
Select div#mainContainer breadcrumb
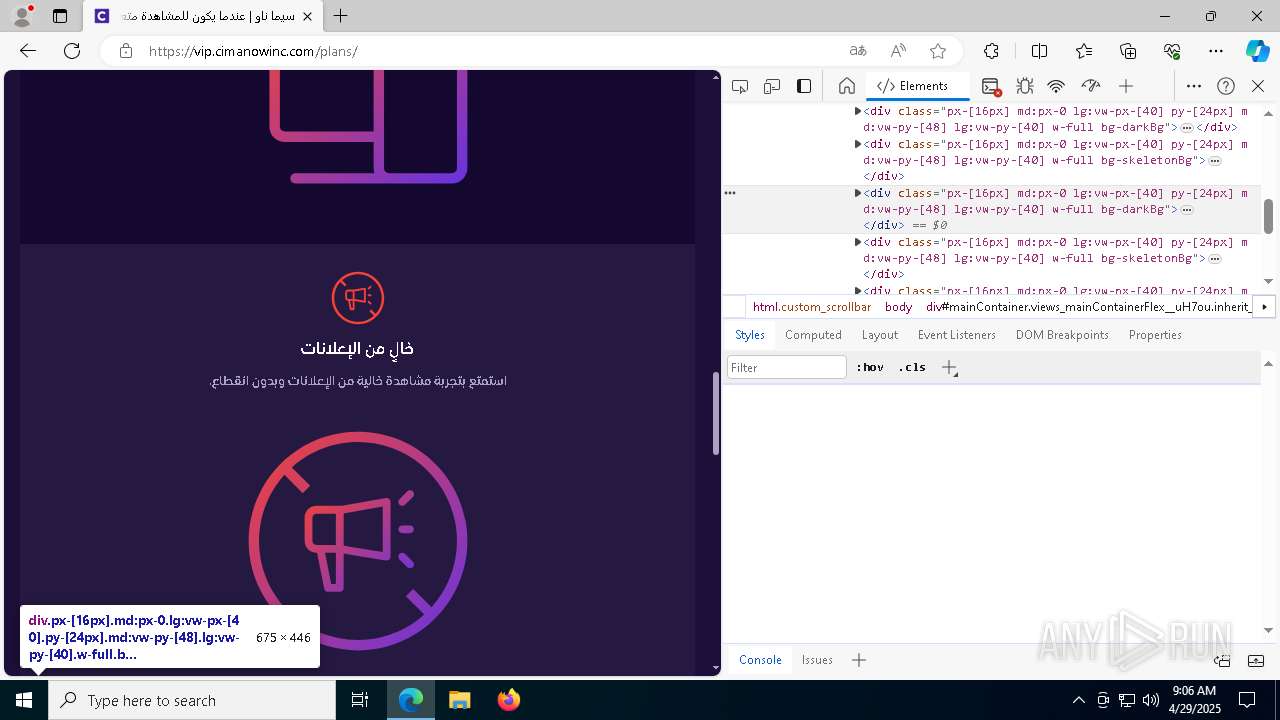(1088, 307)
